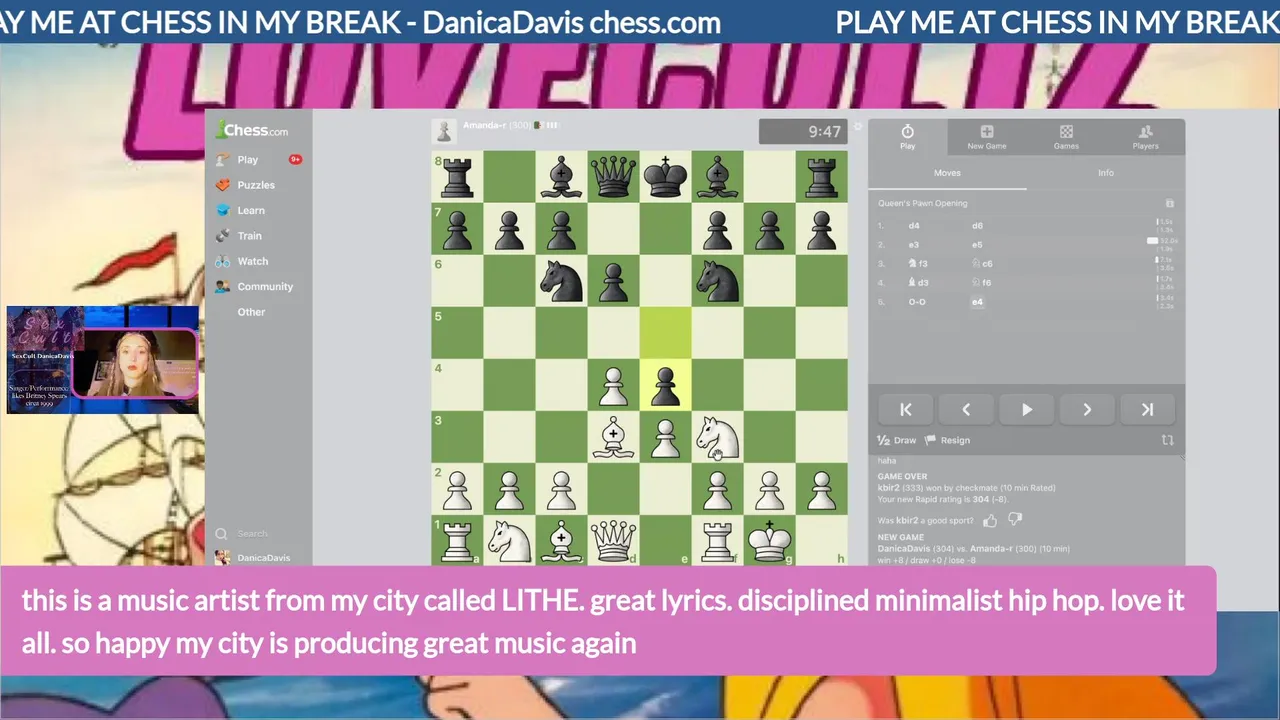
Task: Open settings gear next to the clock
Action: [857, 126]
